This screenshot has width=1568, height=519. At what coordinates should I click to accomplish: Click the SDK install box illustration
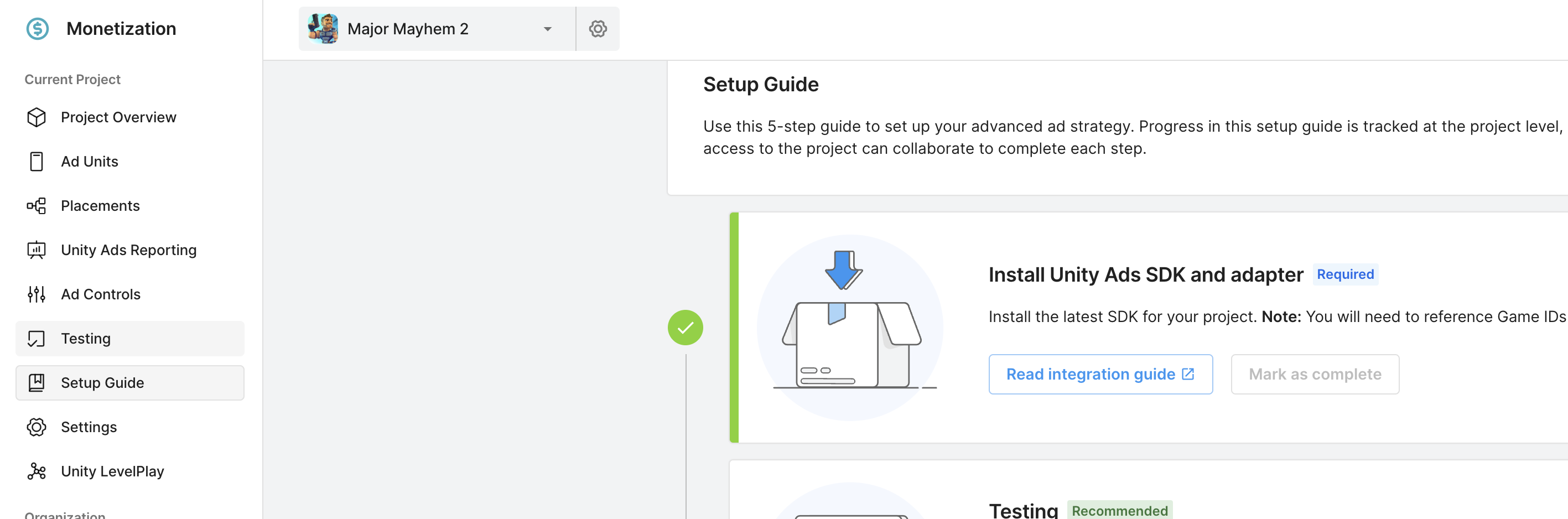tap(850, 328)
